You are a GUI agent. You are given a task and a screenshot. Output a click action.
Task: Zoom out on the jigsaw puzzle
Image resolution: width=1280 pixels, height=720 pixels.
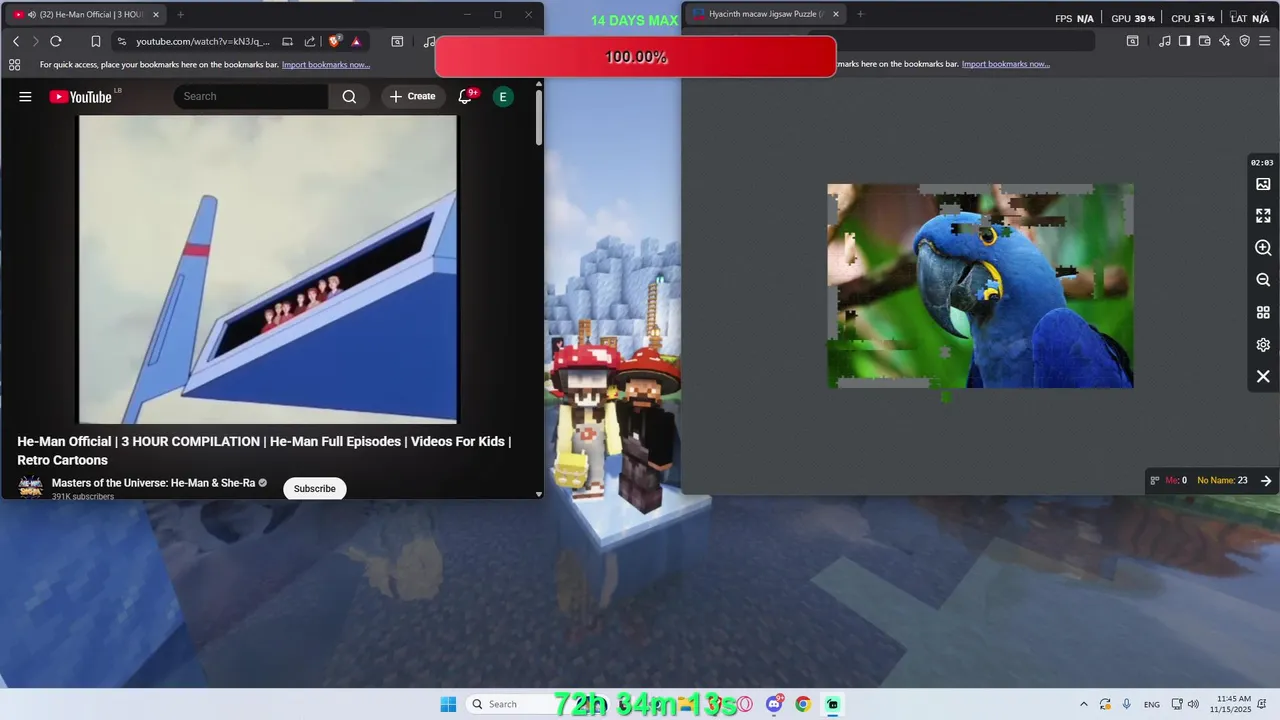pyautogui.click(x=1263, y=280)
